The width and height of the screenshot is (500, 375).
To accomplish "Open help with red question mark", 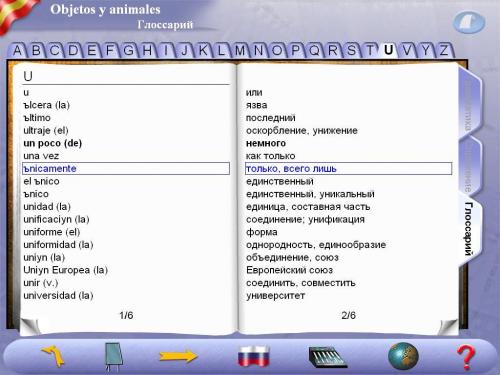I will [x=466, y=357].
